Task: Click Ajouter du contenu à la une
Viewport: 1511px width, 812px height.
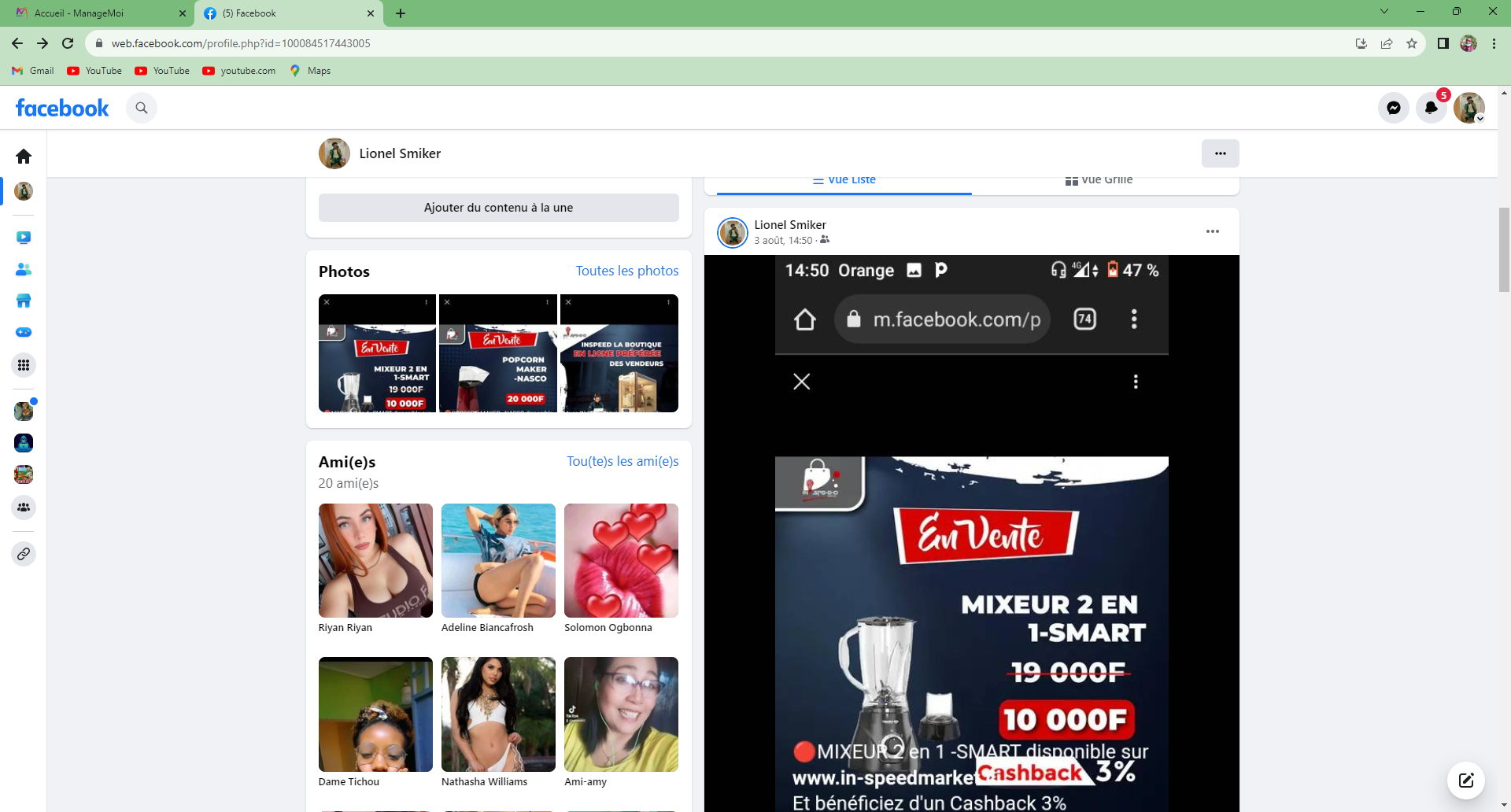Action: pyautogui.click(x=498, y=208)
